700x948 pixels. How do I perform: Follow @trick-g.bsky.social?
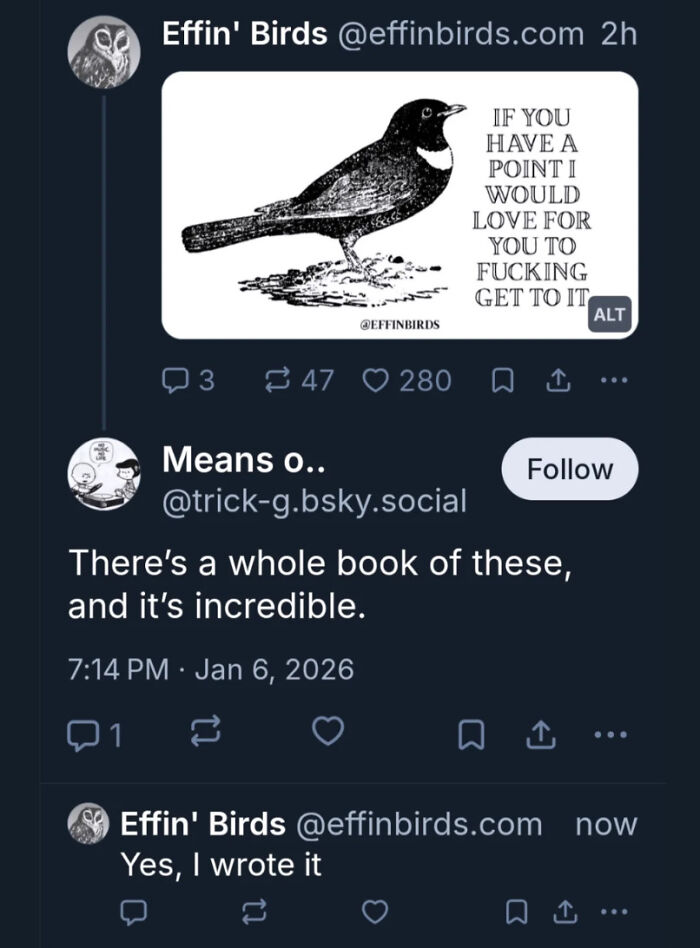click(569, 469)
